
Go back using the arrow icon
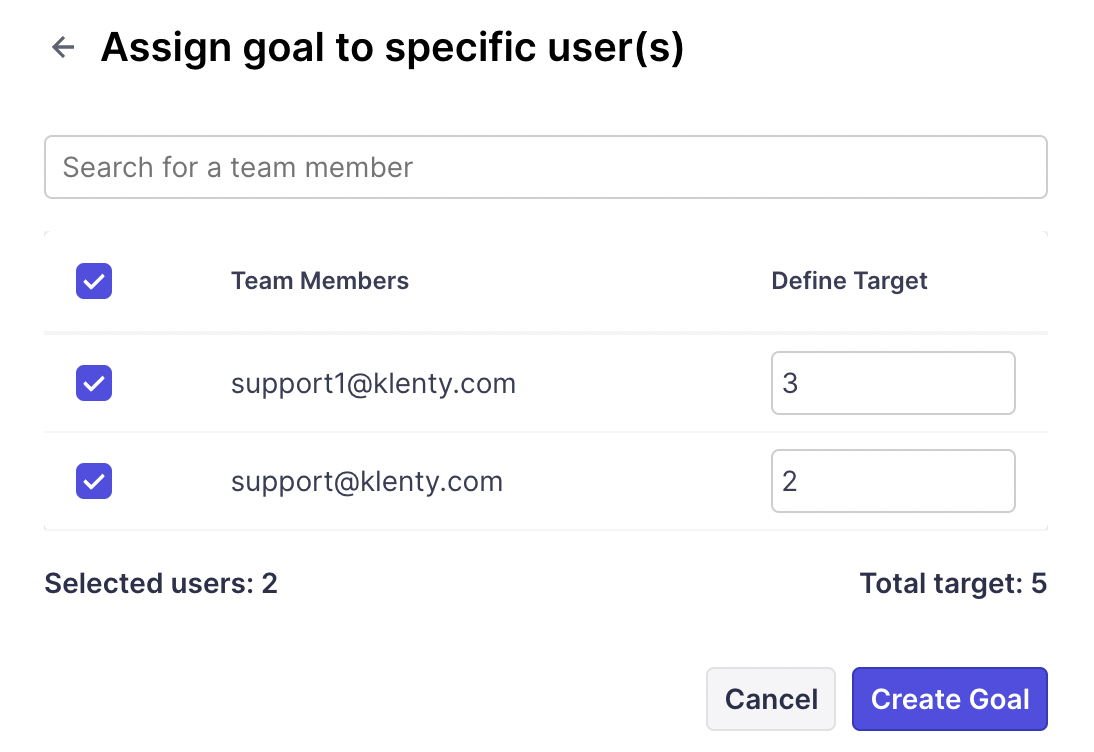pos(63,47)
